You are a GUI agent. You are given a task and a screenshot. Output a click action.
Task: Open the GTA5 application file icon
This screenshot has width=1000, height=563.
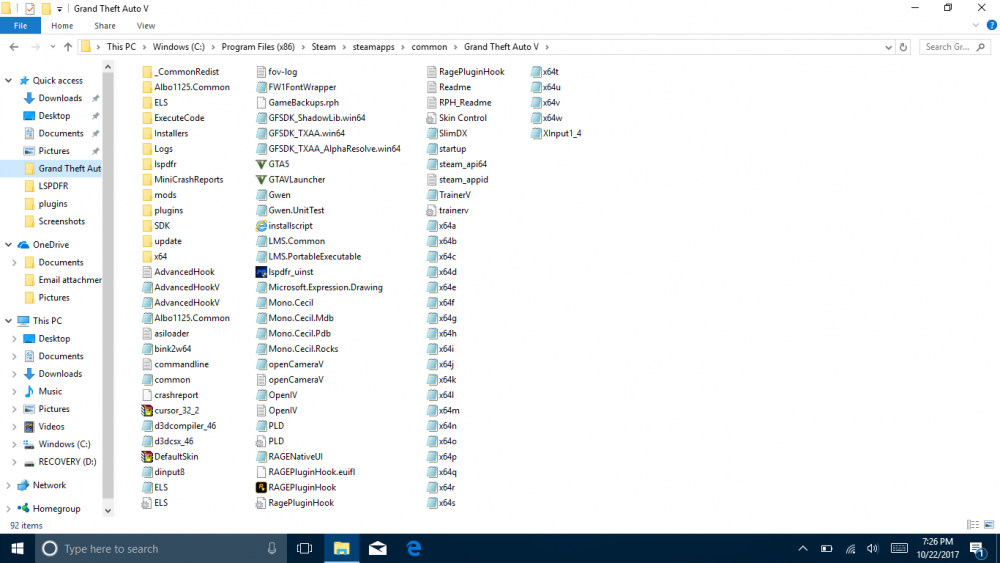pos(261,164)
